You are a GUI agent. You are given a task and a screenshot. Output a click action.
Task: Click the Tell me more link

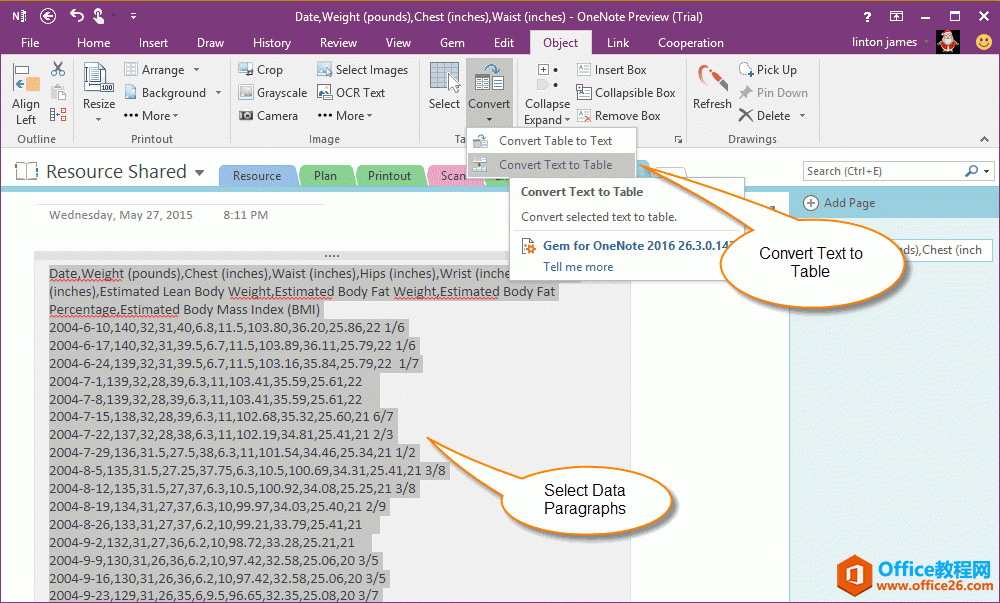(x=578, y=267)
